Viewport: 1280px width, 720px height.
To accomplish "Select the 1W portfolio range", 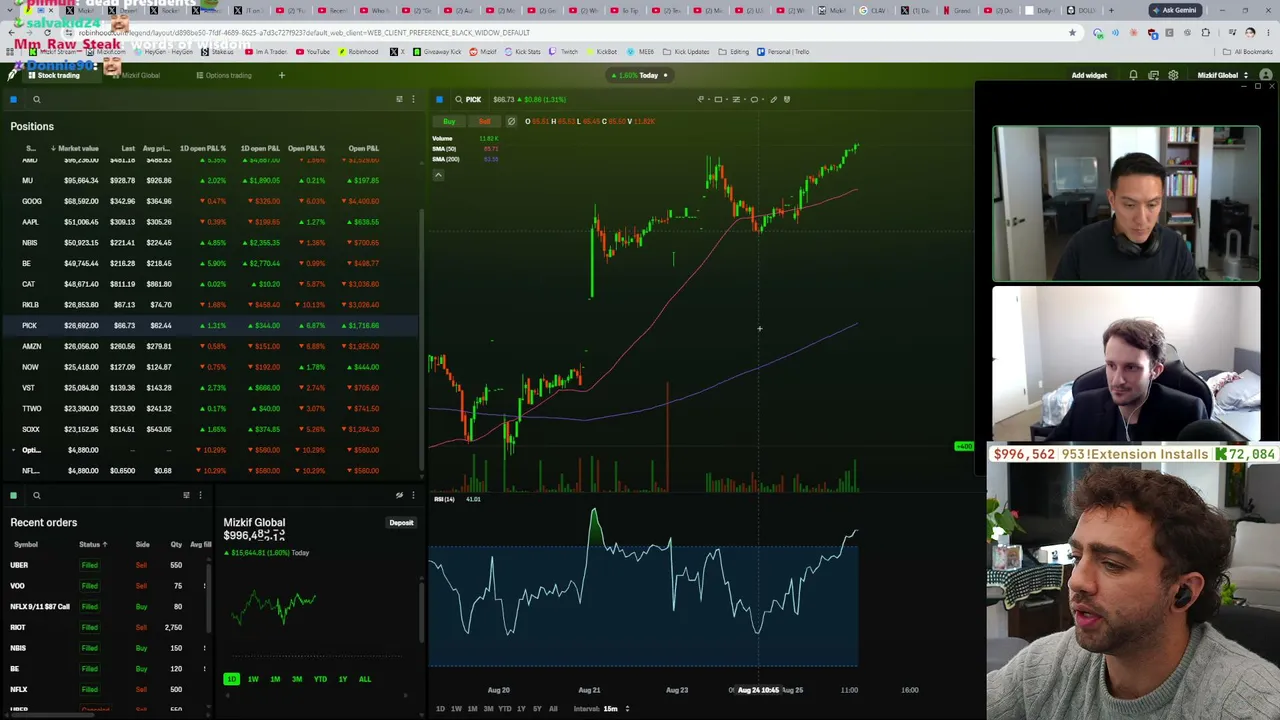I will point(253,680).
